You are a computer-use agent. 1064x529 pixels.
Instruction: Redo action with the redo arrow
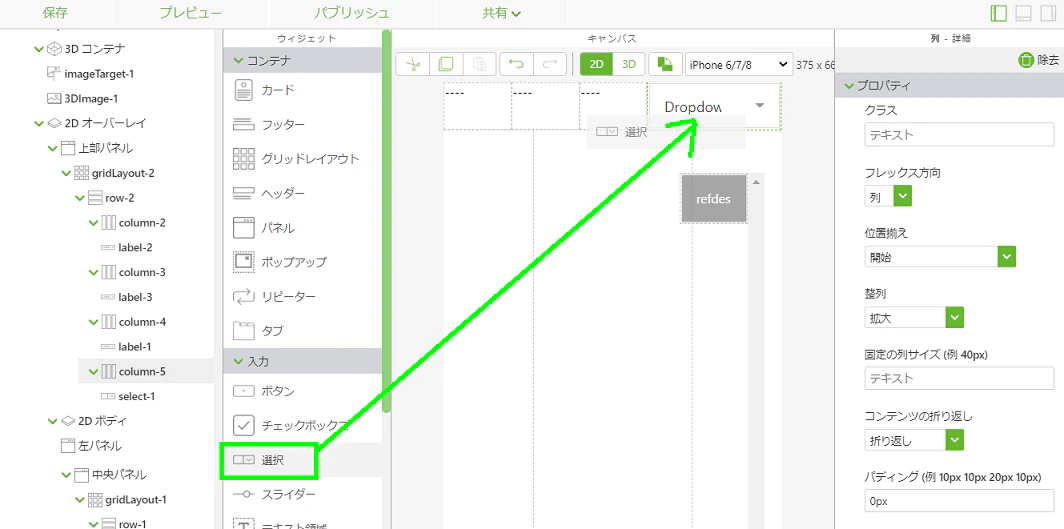(550, 64)
